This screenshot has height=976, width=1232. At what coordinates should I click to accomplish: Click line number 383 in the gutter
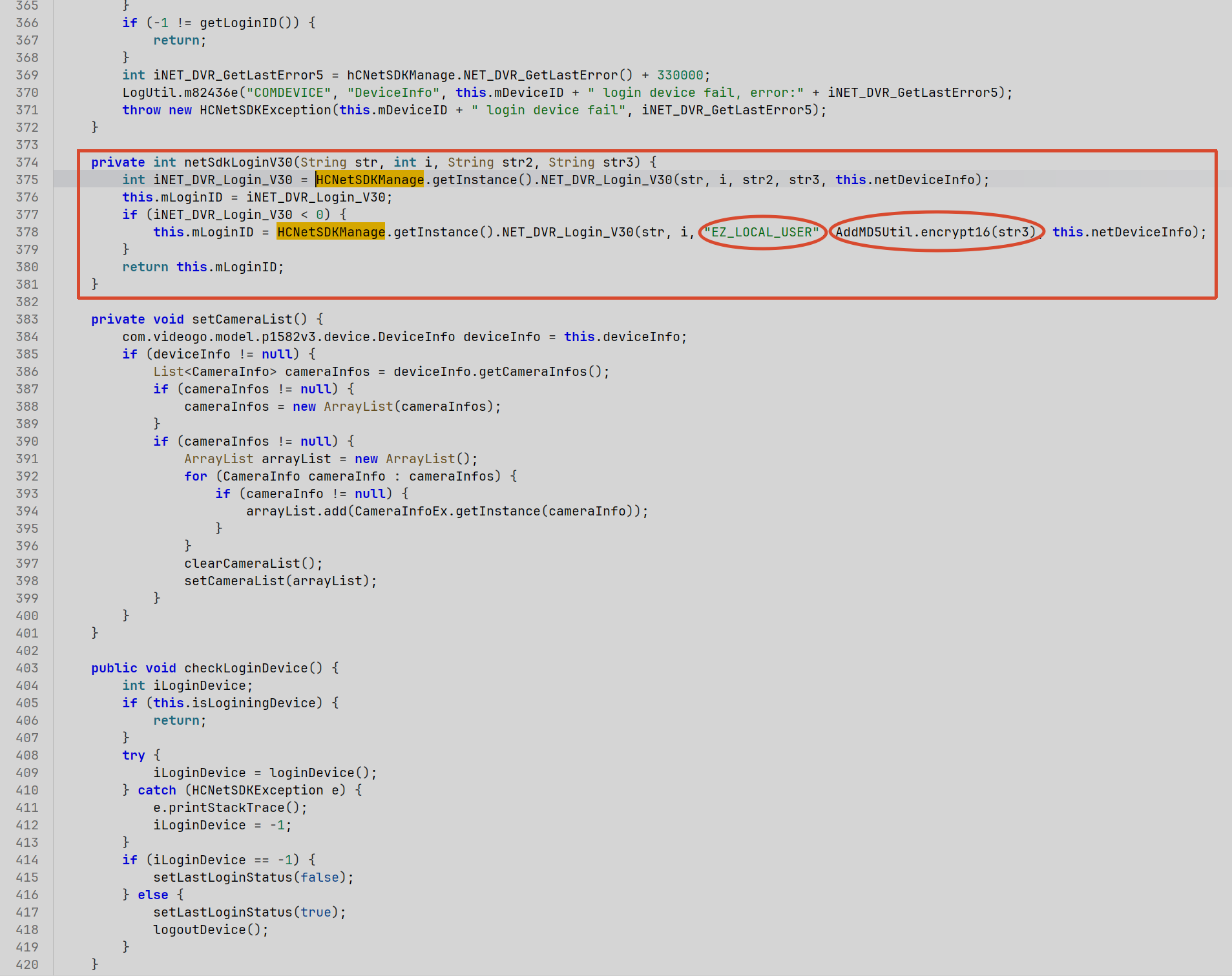pos(27,319)
